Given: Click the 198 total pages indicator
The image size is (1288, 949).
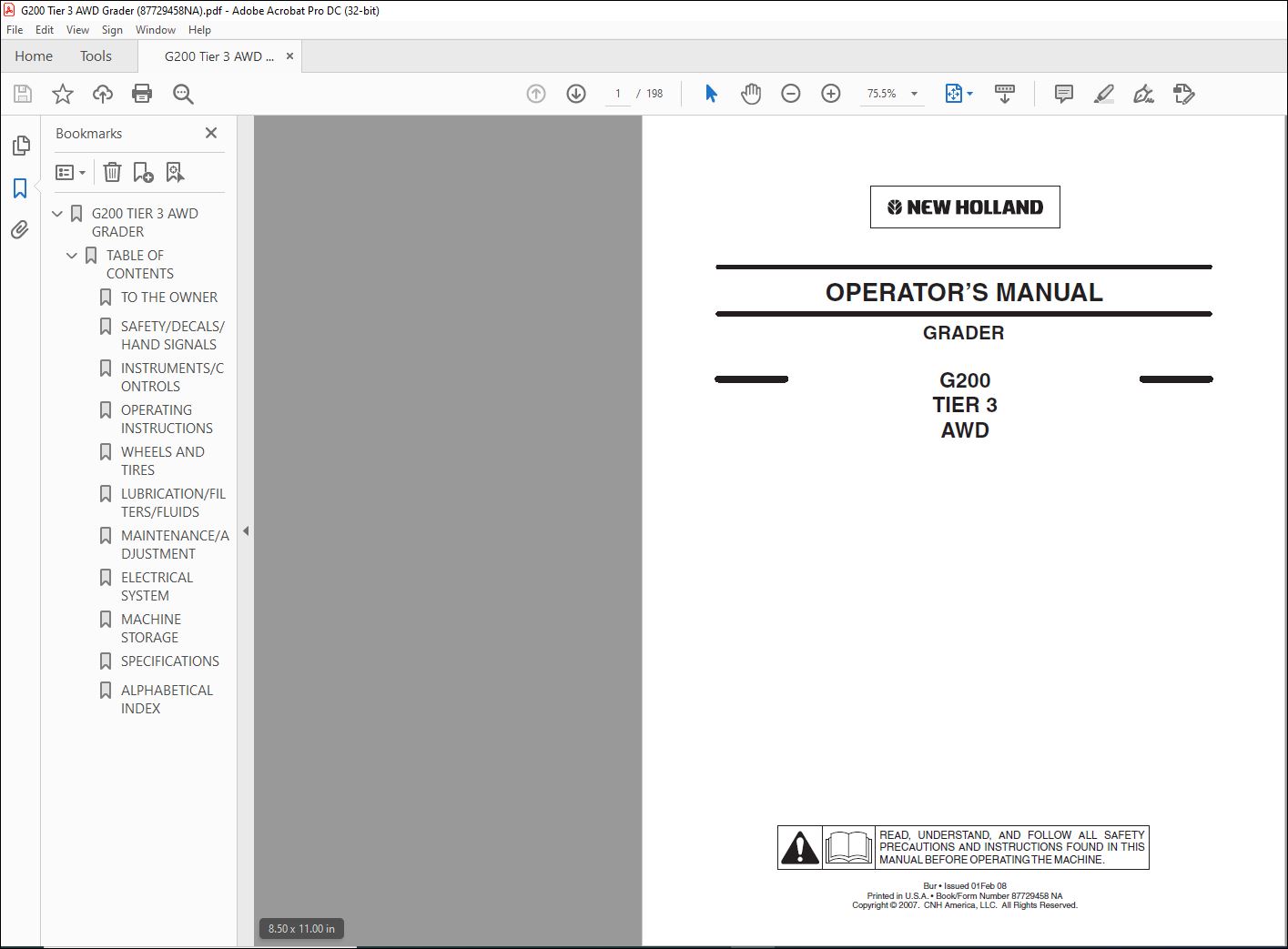Looking at the screenshot, I should pos(654,94).
